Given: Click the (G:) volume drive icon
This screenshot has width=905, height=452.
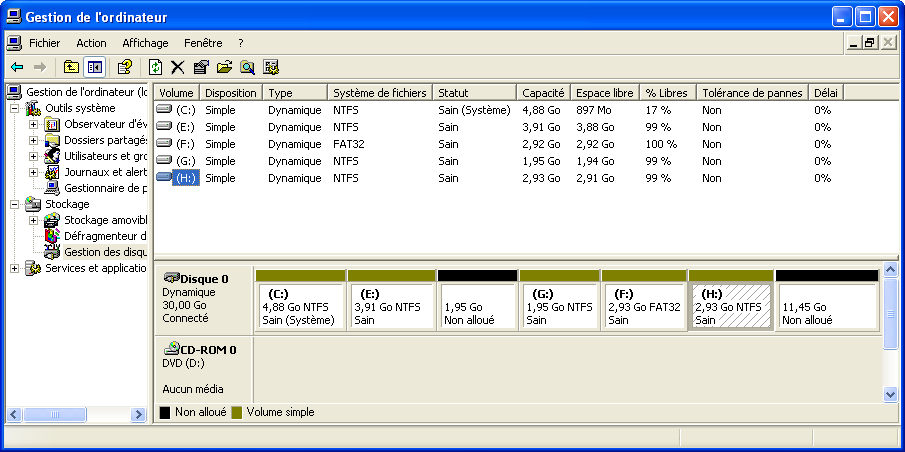Looking at the screenshot, I should coord(164,160).
